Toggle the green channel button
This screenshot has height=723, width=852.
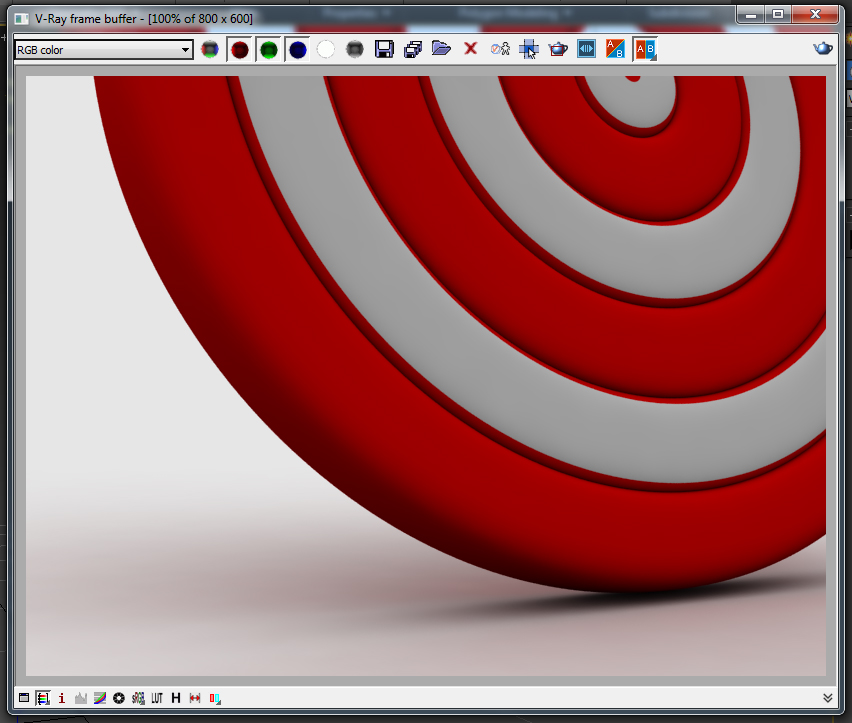point(268,50)
